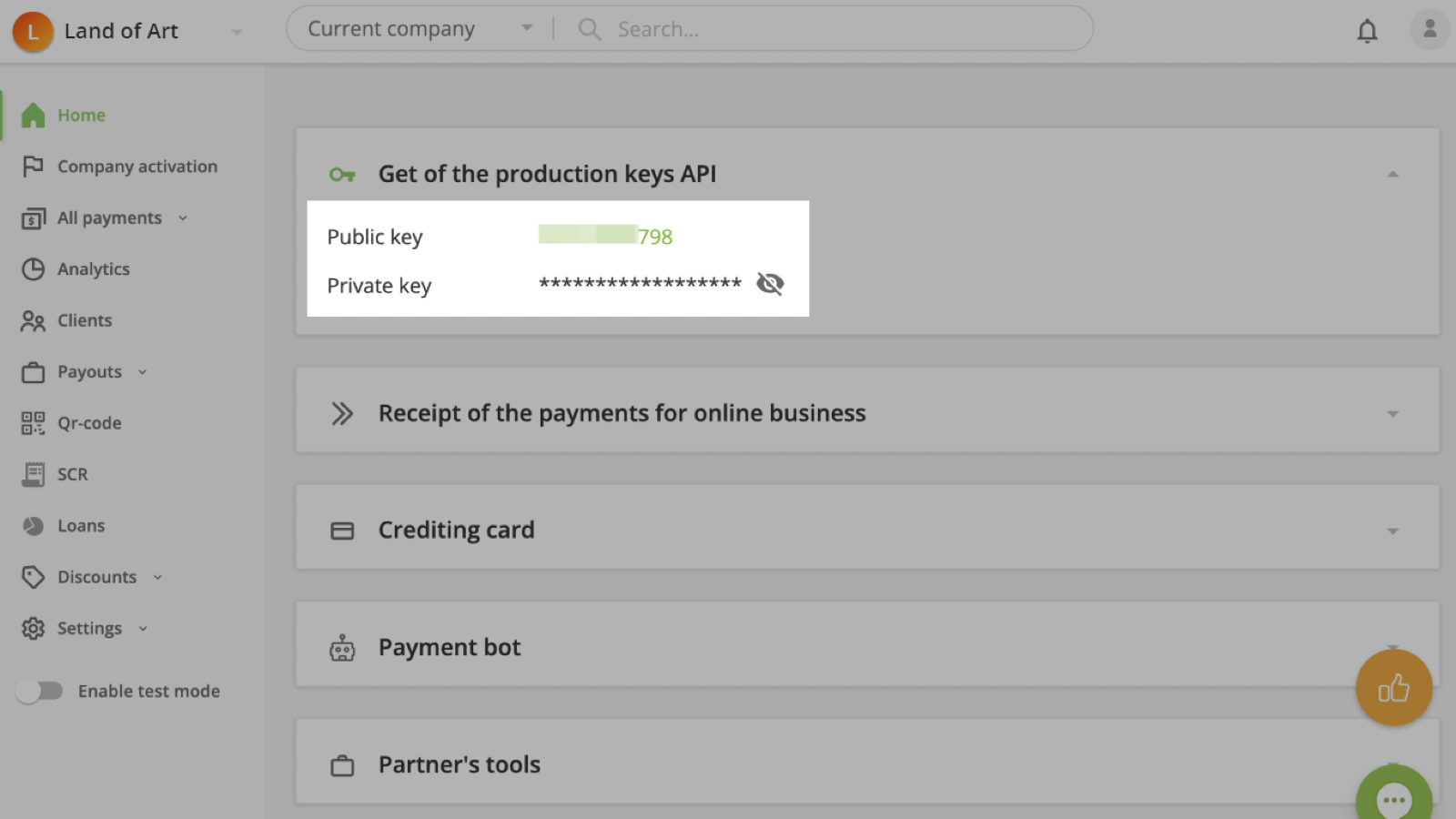Collapse the production keys API section
Viewport: 1456px width, 819px height.
[x=1391, y=174]
